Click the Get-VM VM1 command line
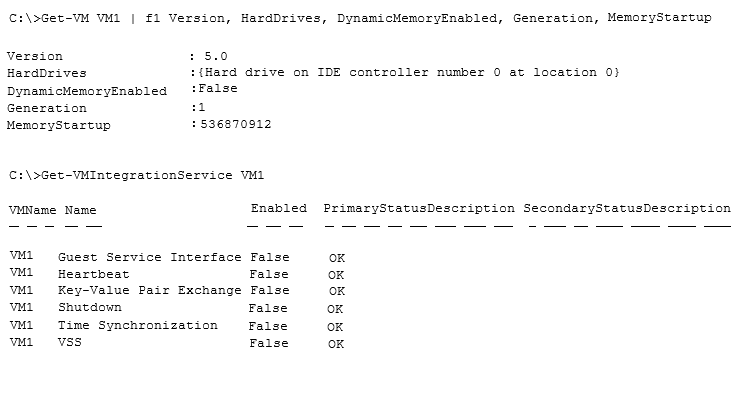 [x=360, y=19]
